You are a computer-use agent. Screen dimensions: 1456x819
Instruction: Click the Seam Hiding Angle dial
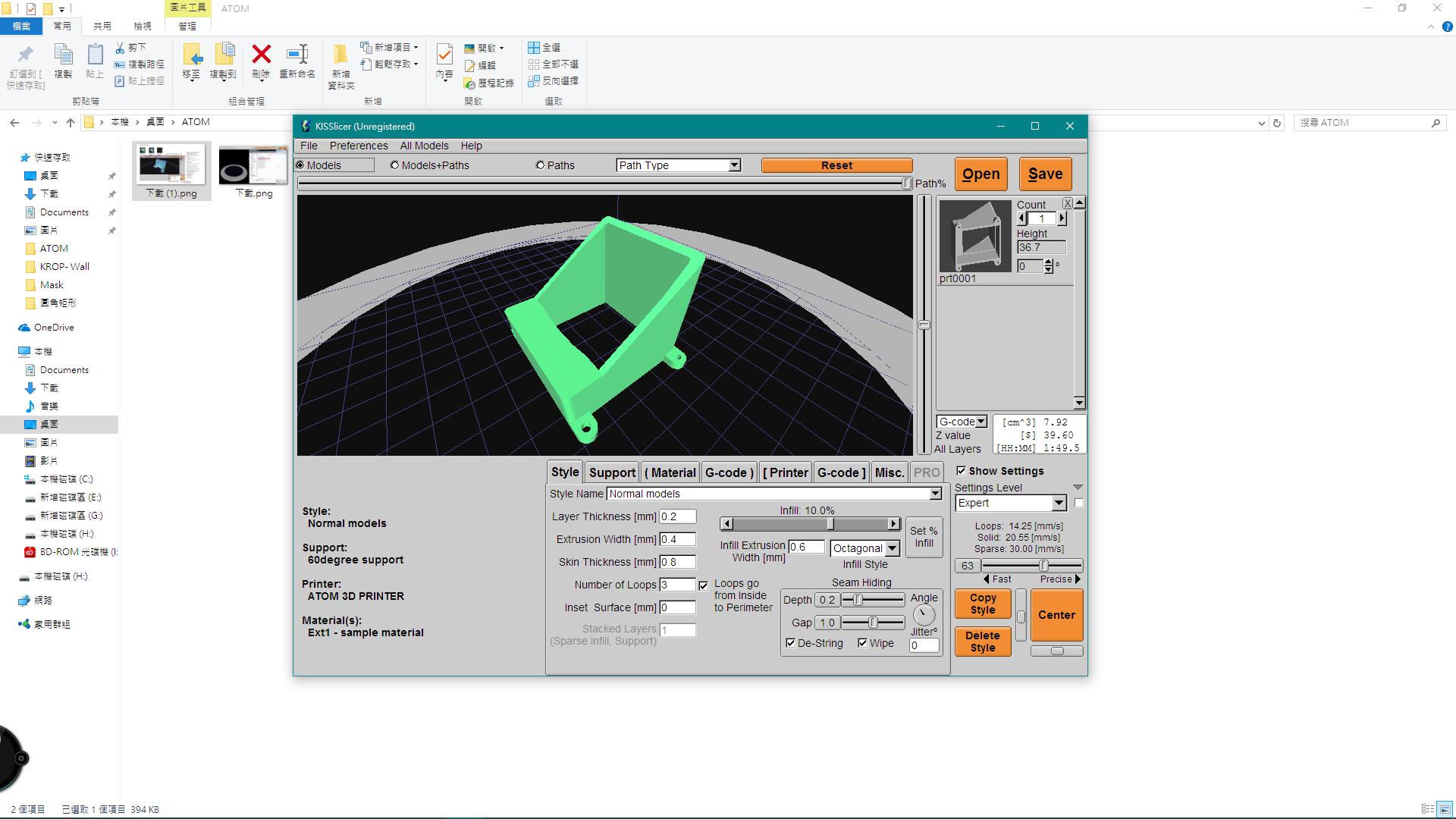924,614
